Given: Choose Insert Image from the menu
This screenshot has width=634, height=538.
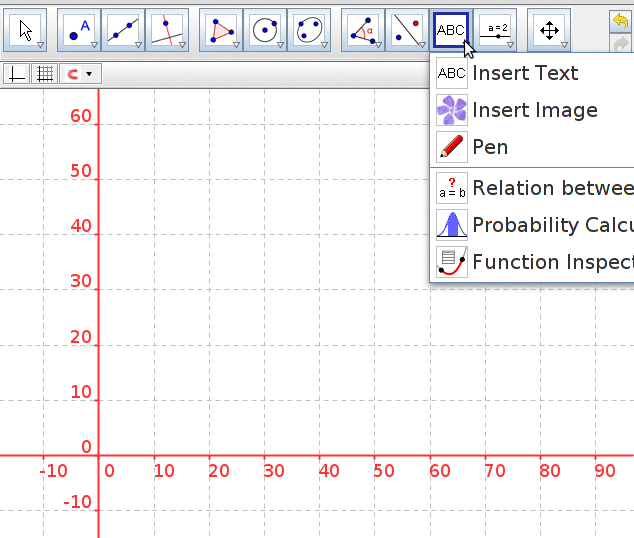Looking at the screenshot, I should (x=534, y=110).
